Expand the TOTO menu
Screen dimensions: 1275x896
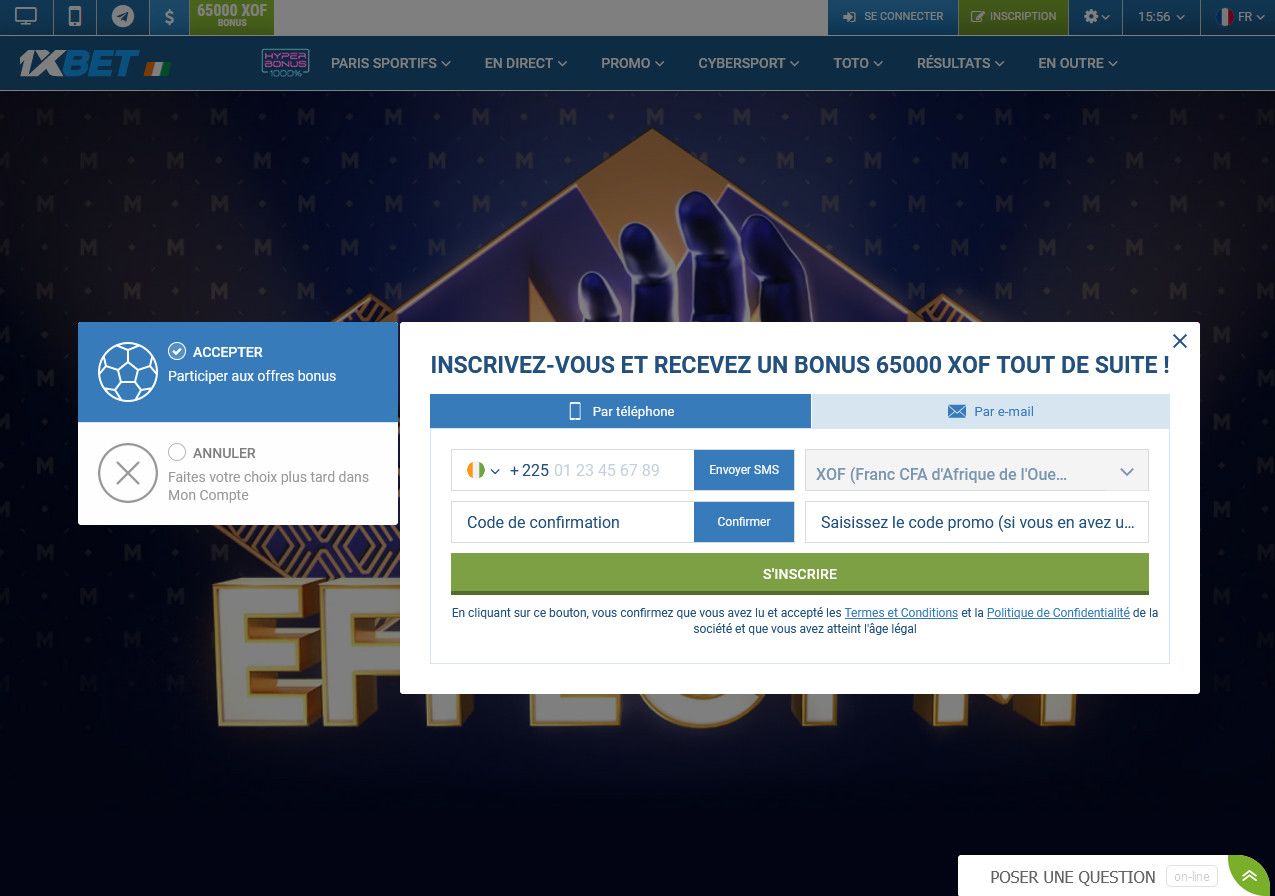[x=858, y=63]
